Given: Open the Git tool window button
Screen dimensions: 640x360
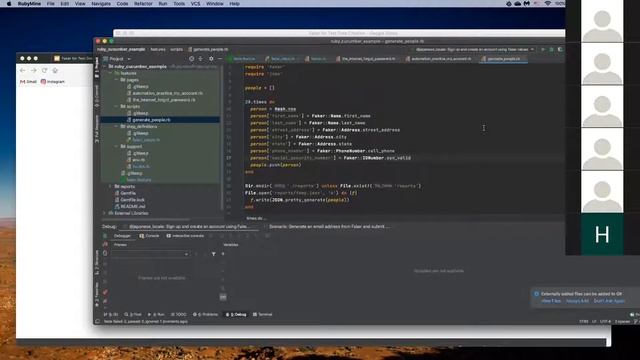Looking at the screenshot, I should [x=111, y=315].
